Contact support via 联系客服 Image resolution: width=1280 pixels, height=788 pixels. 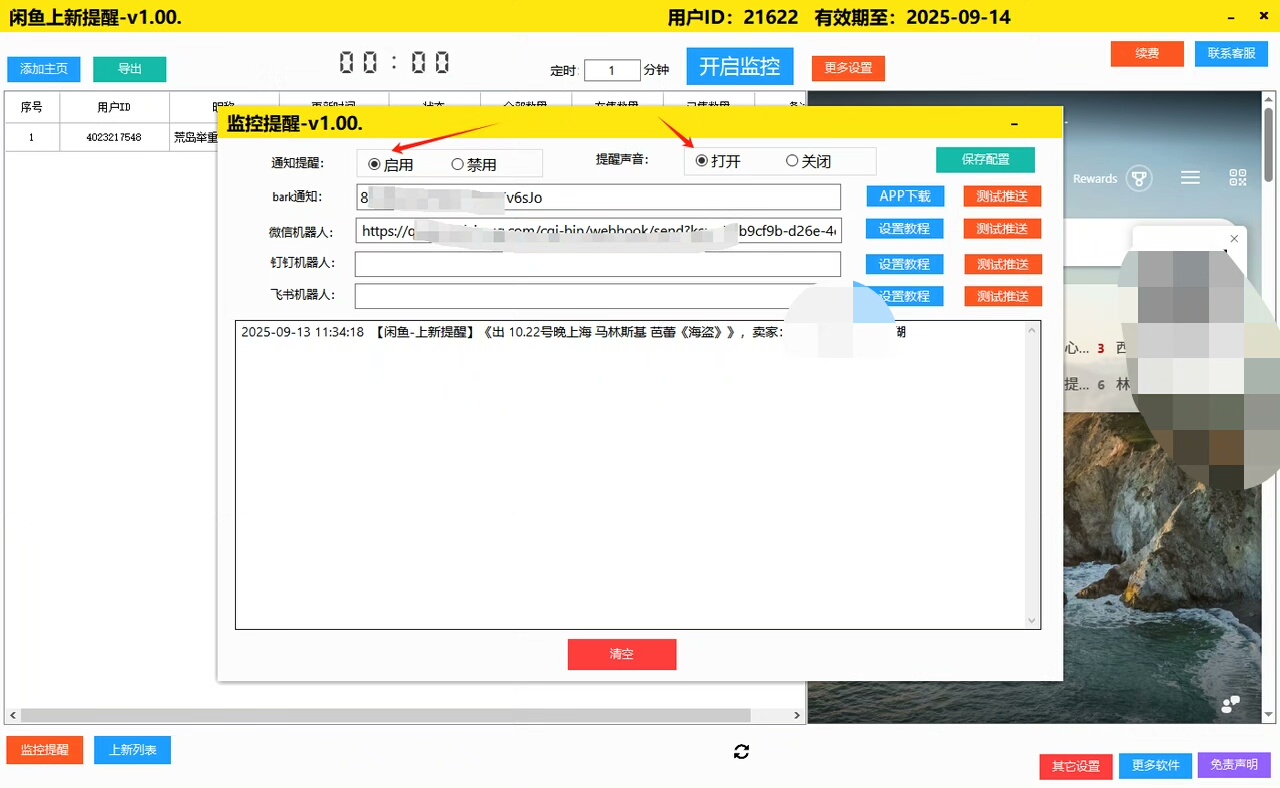click(x=1231, y=54)
